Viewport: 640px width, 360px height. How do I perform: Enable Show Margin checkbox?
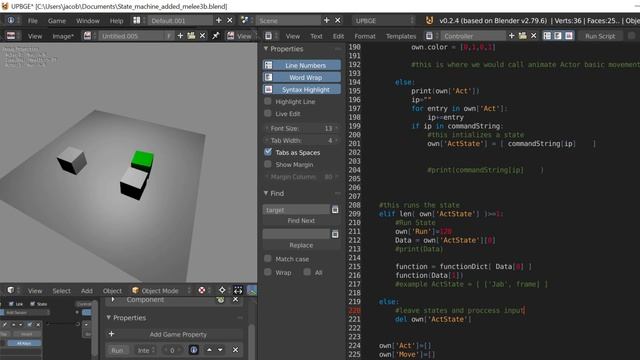tap(268, 164)
